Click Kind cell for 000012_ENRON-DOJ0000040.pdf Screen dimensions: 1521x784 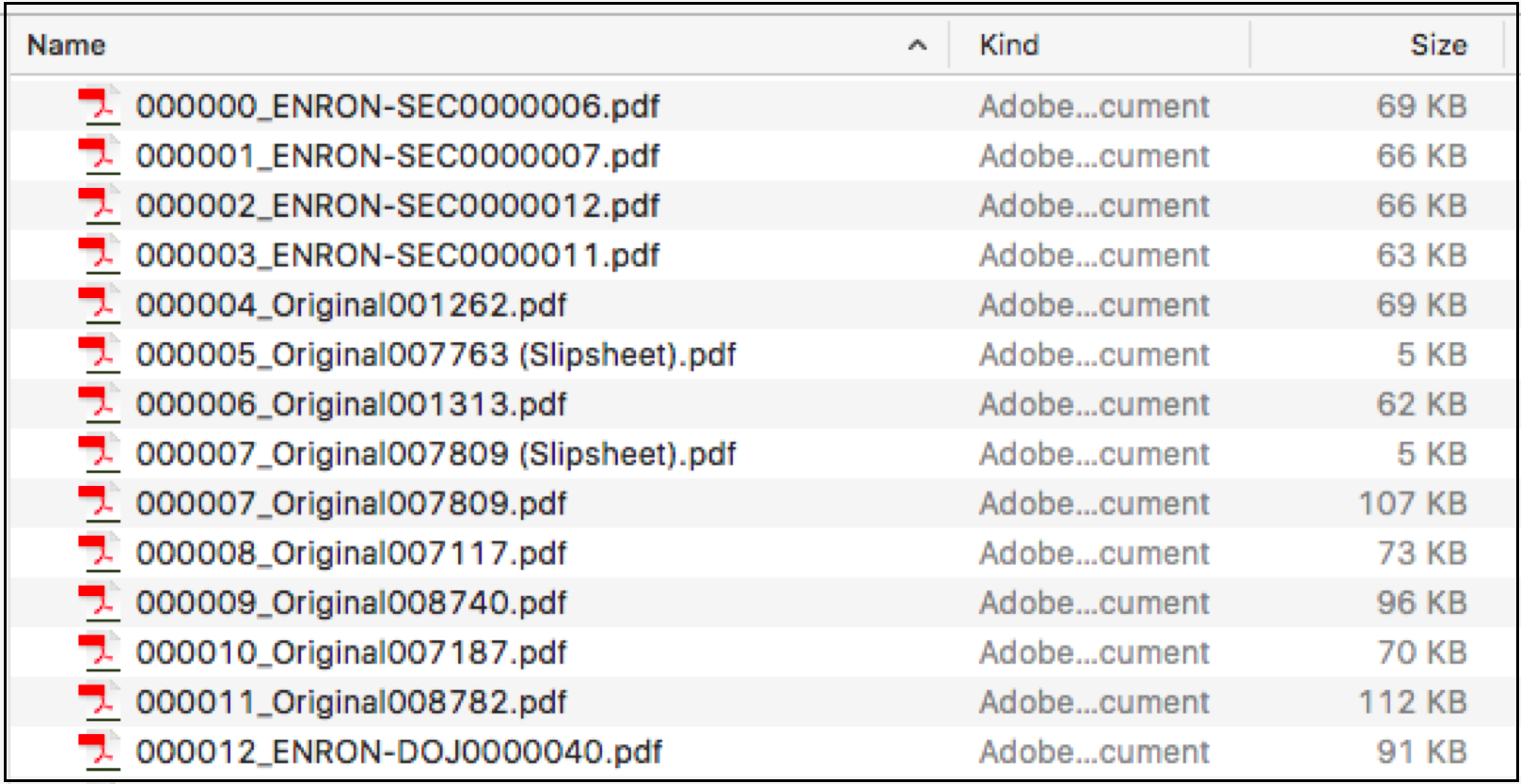click(1094, 752)
